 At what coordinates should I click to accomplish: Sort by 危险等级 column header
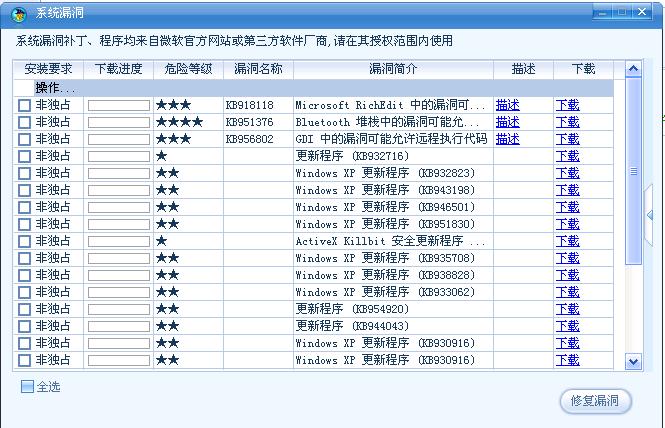click(188, 69)
